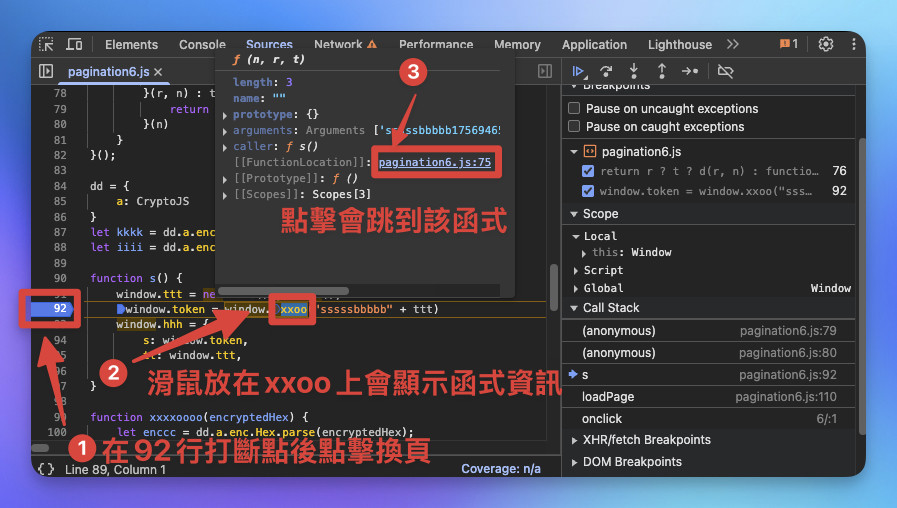Viewport: 897px width, 508px height.
Task: Collapse the Local scope
Action: [x=576, y=236]
